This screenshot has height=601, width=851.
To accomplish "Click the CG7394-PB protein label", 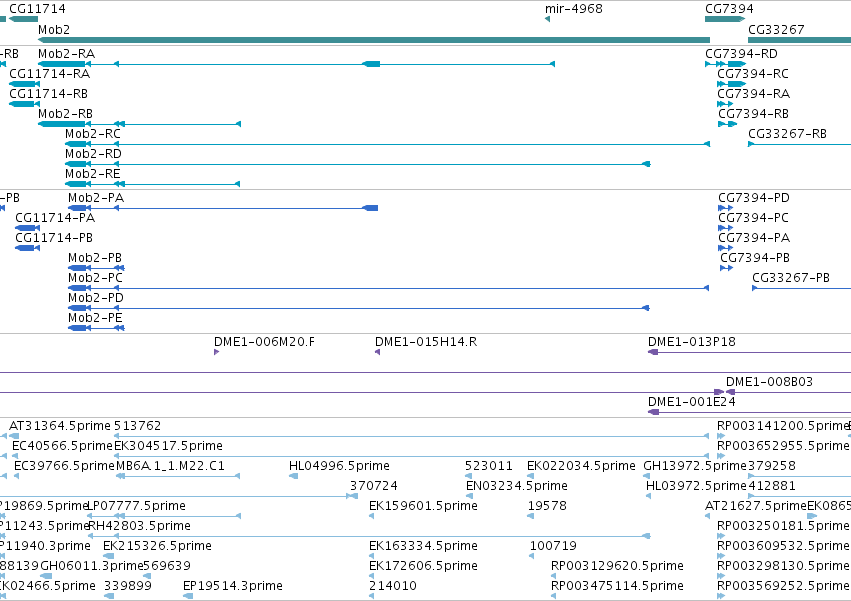I will point(754,258).
